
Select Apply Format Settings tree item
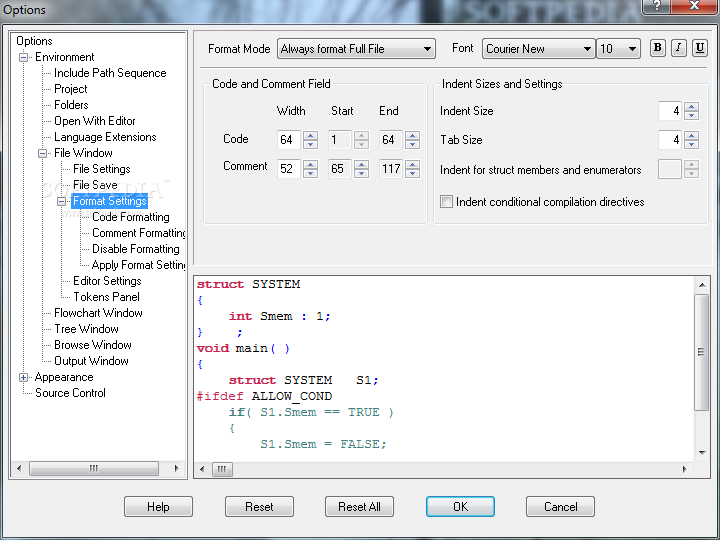pyautogui.click(x=139, y=265)
